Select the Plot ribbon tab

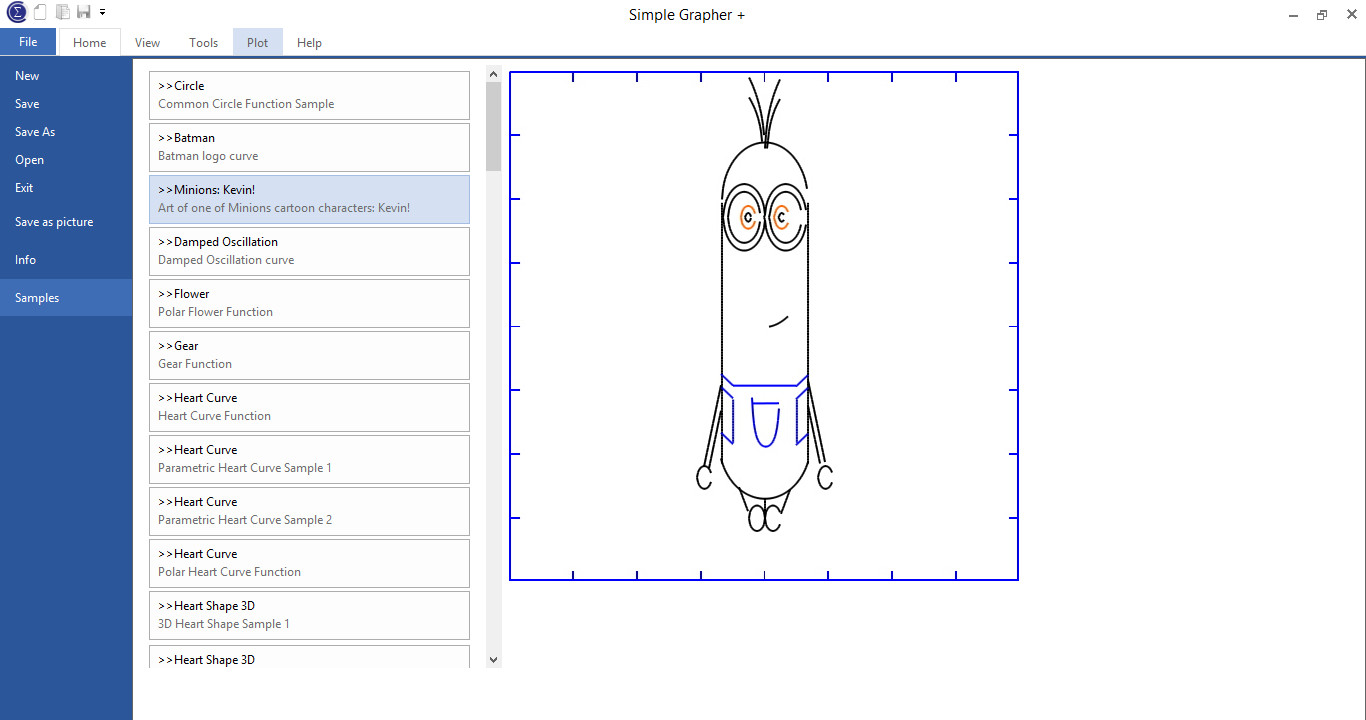coord(258,43)
